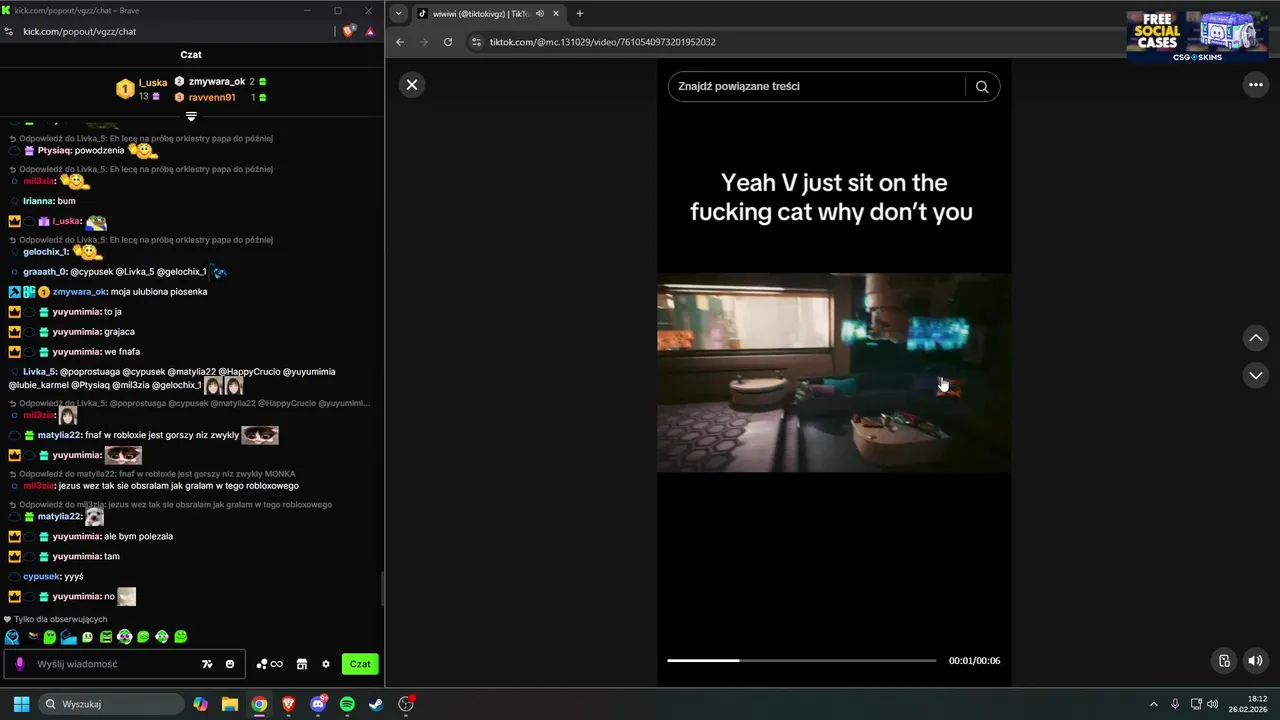Click ravvenn91 in the leaderboard

coord(212,97)
